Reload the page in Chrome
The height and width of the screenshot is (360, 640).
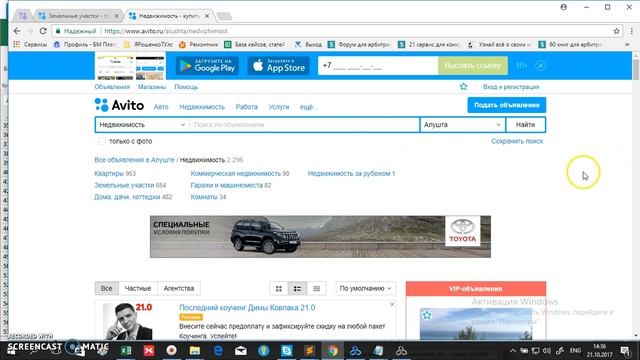tap(43, 31)
